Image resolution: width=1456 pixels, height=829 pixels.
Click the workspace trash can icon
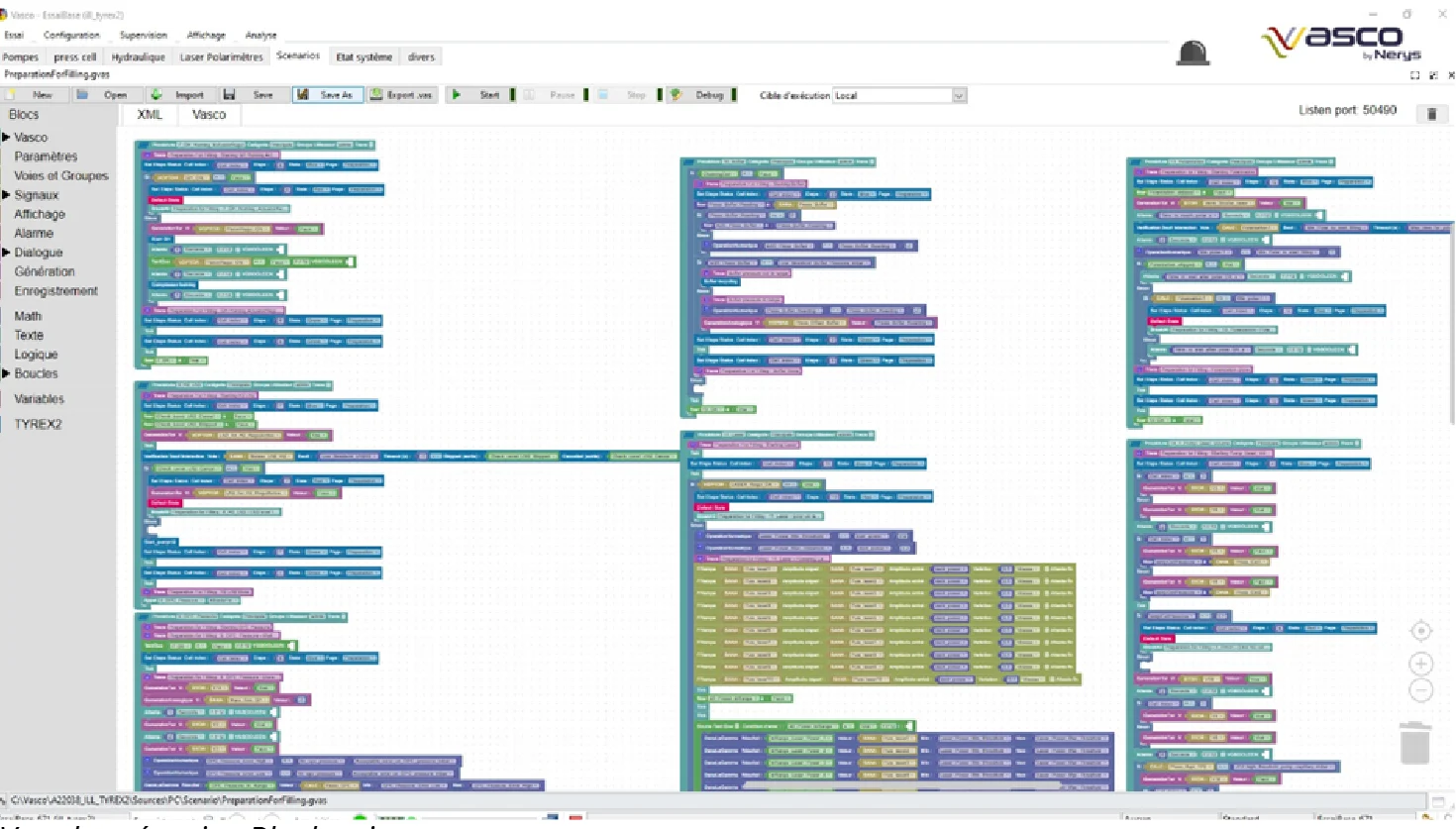(x=1415, y=743)
